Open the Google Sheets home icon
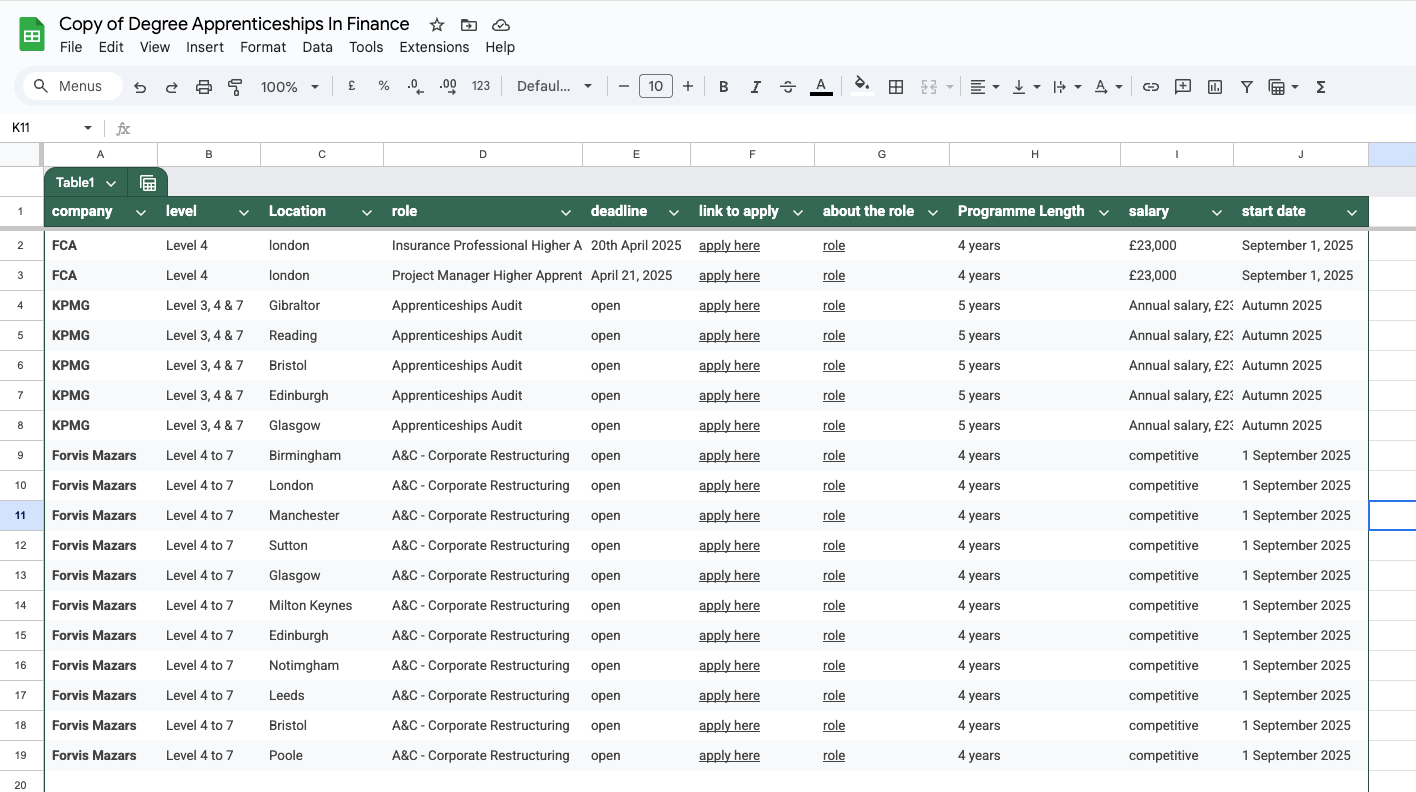This screenshot has width=1416, height=792. click(x=32, y=35)
